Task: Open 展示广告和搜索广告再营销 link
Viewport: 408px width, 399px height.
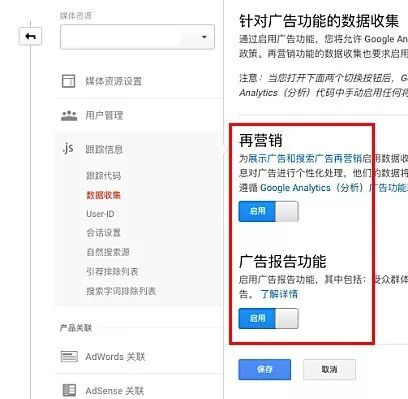Action: coord(305,158)
